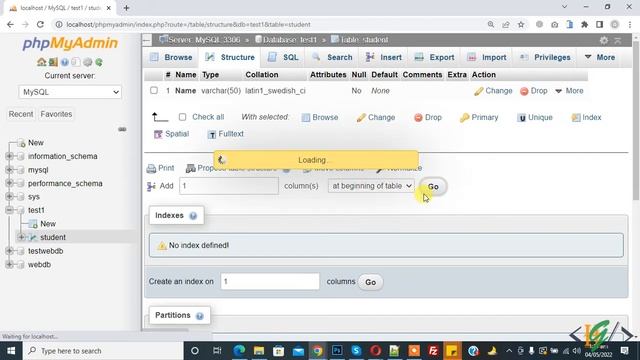Screen dimensions: 640x360
Task: Switch to the SQL tab
Action: click(x=283, y=58)
